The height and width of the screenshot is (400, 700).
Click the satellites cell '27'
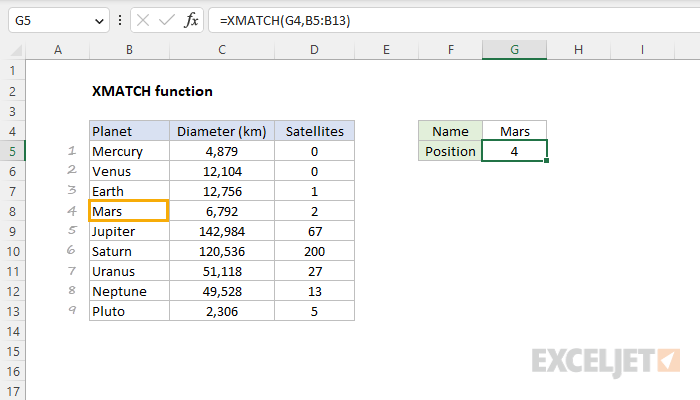tap(314, 271)
